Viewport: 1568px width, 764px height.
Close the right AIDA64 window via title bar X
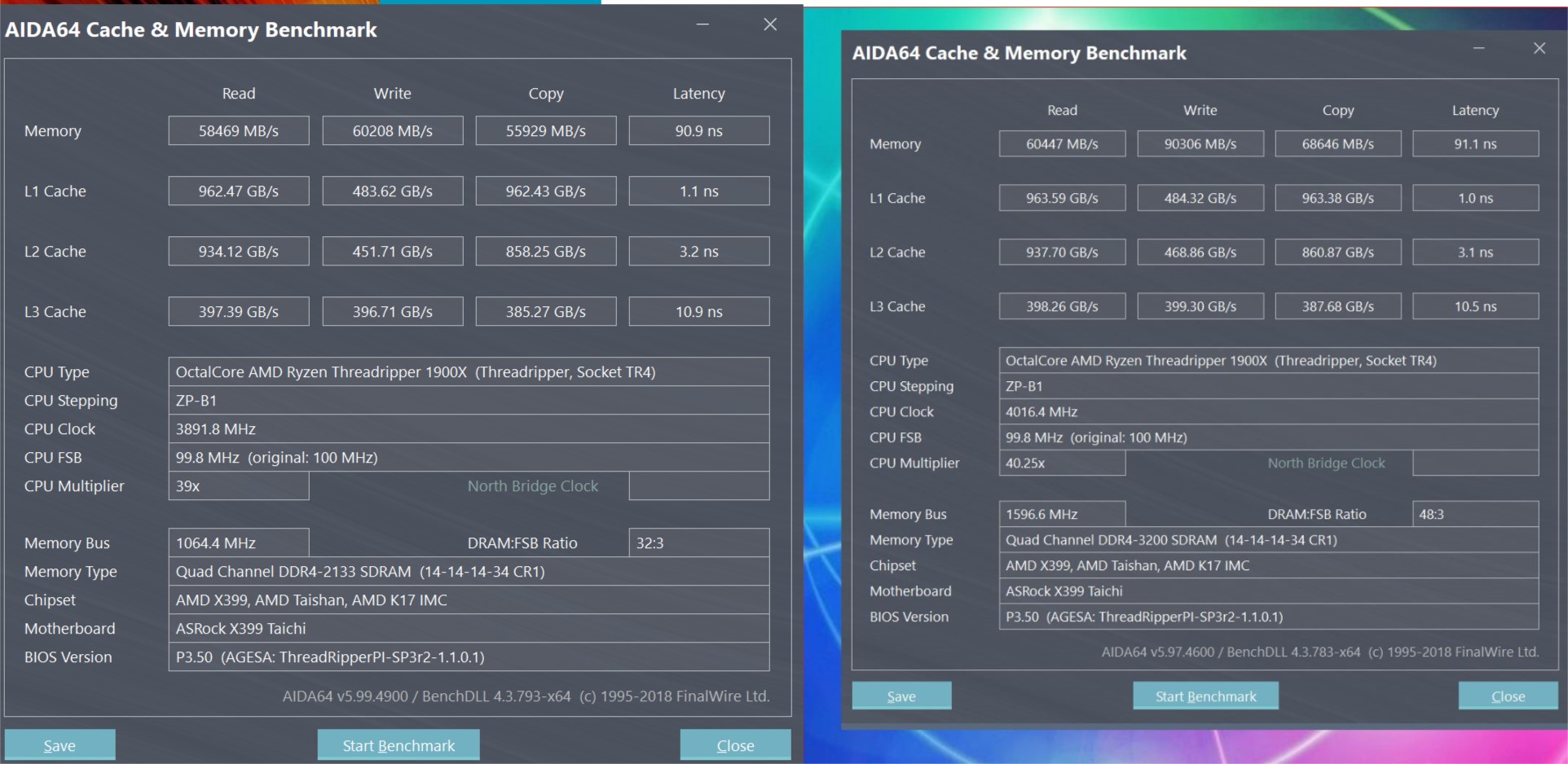1539,48
